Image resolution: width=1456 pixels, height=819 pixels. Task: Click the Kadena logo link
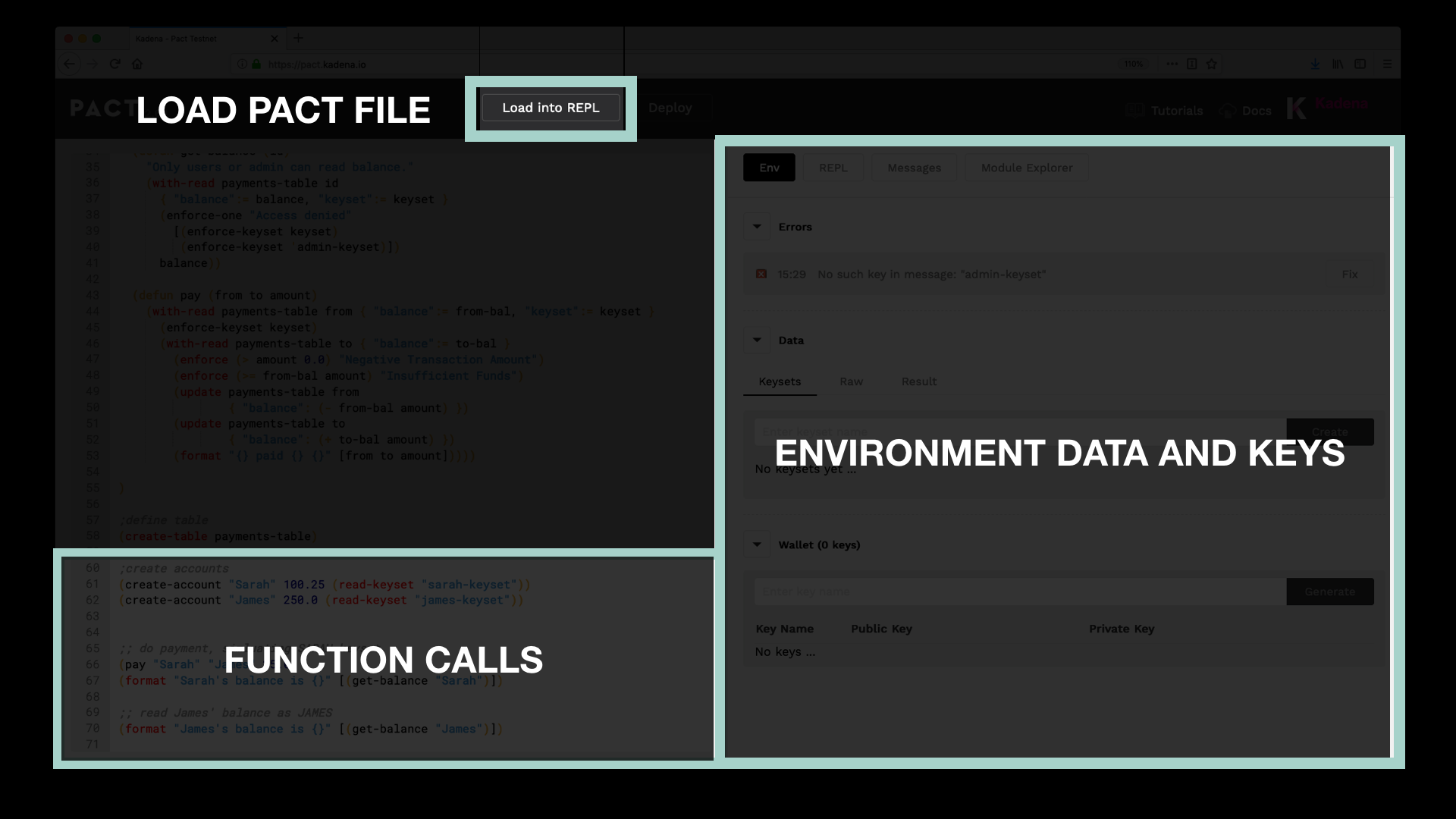click(x=1328, y=108)
